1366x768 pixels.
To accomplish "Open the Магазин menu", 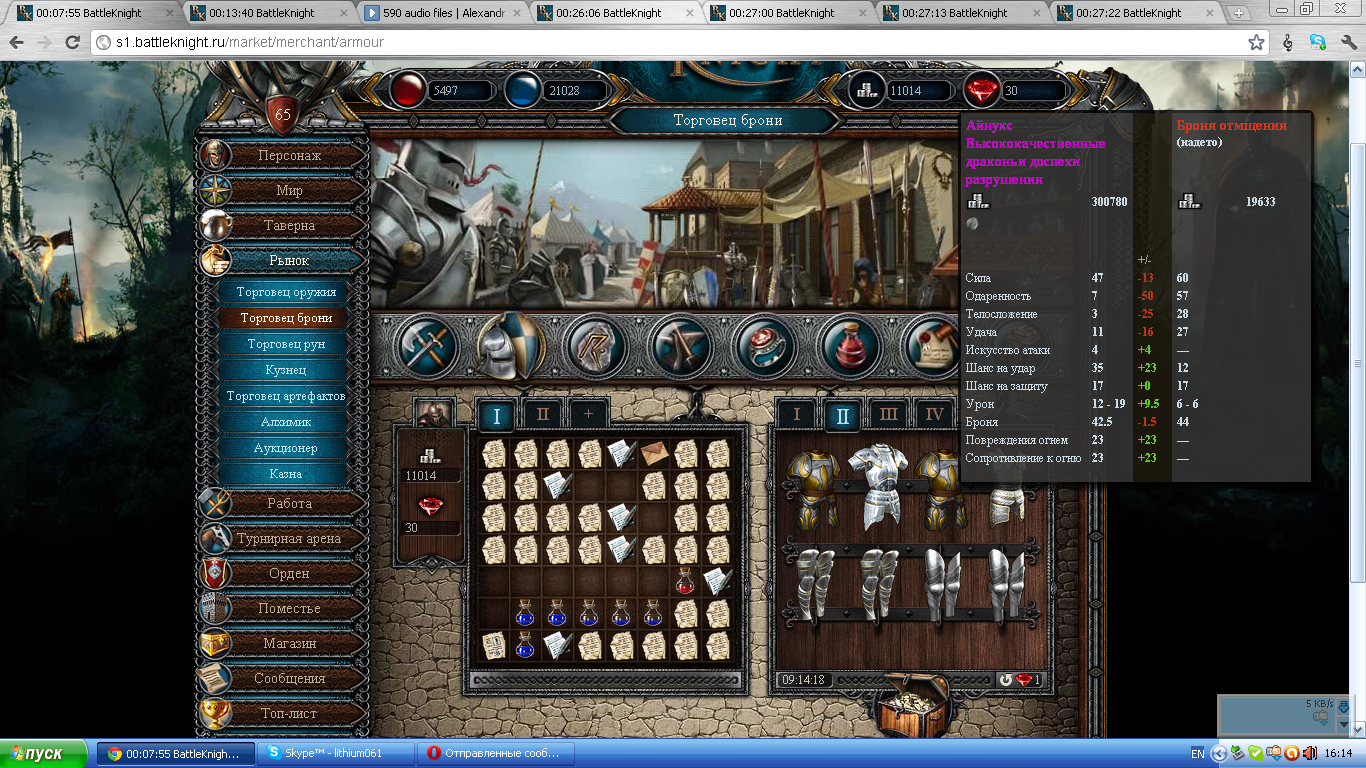I will [x=289, y=643].
